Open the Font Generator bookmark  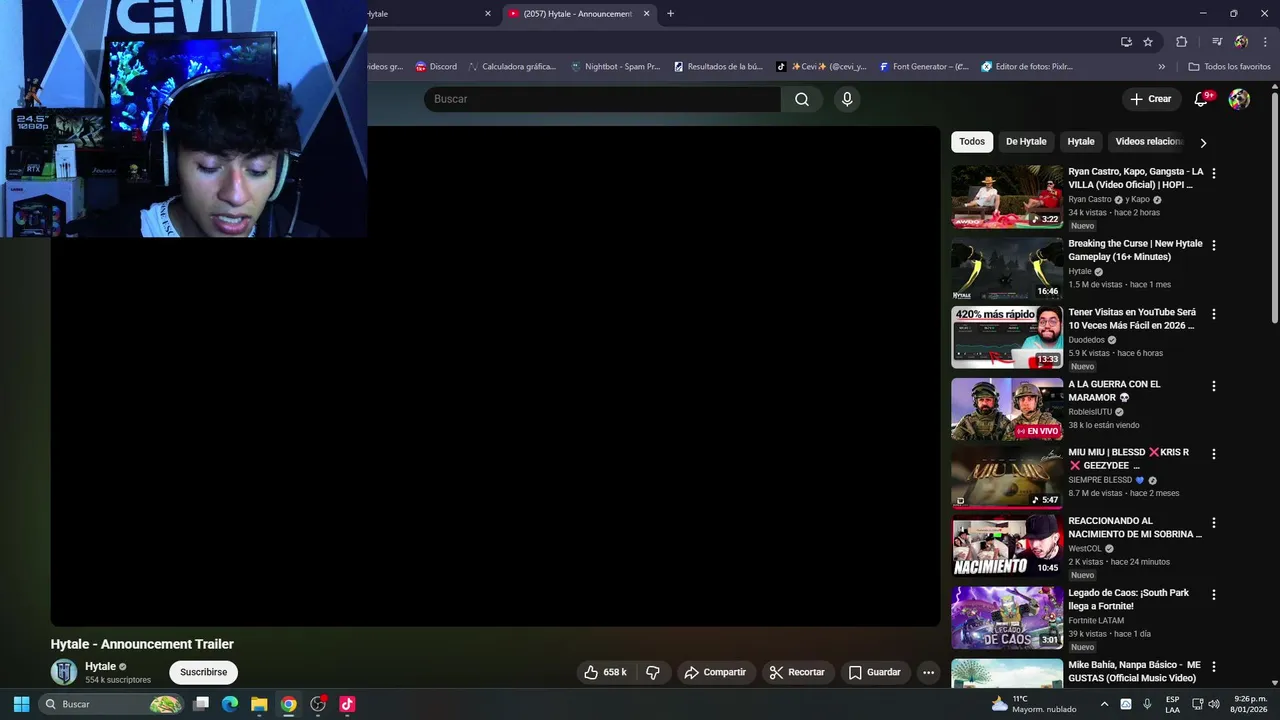[x=924, y=67]
